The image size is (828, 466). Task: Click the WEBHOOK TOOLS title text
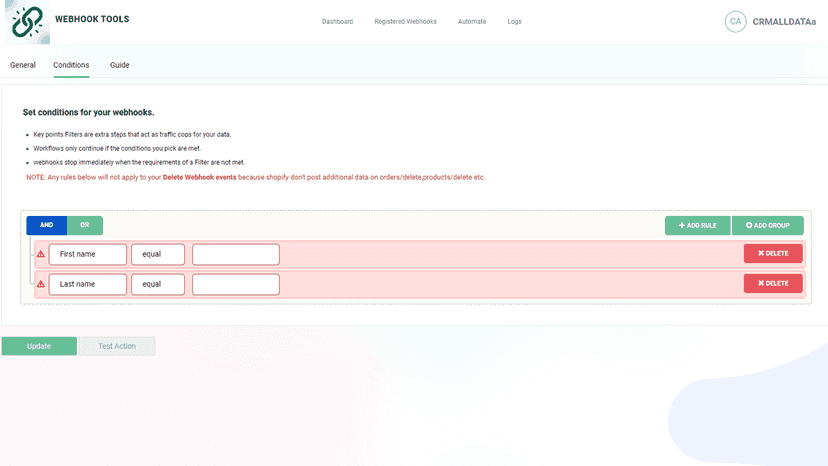coord(92,19)
